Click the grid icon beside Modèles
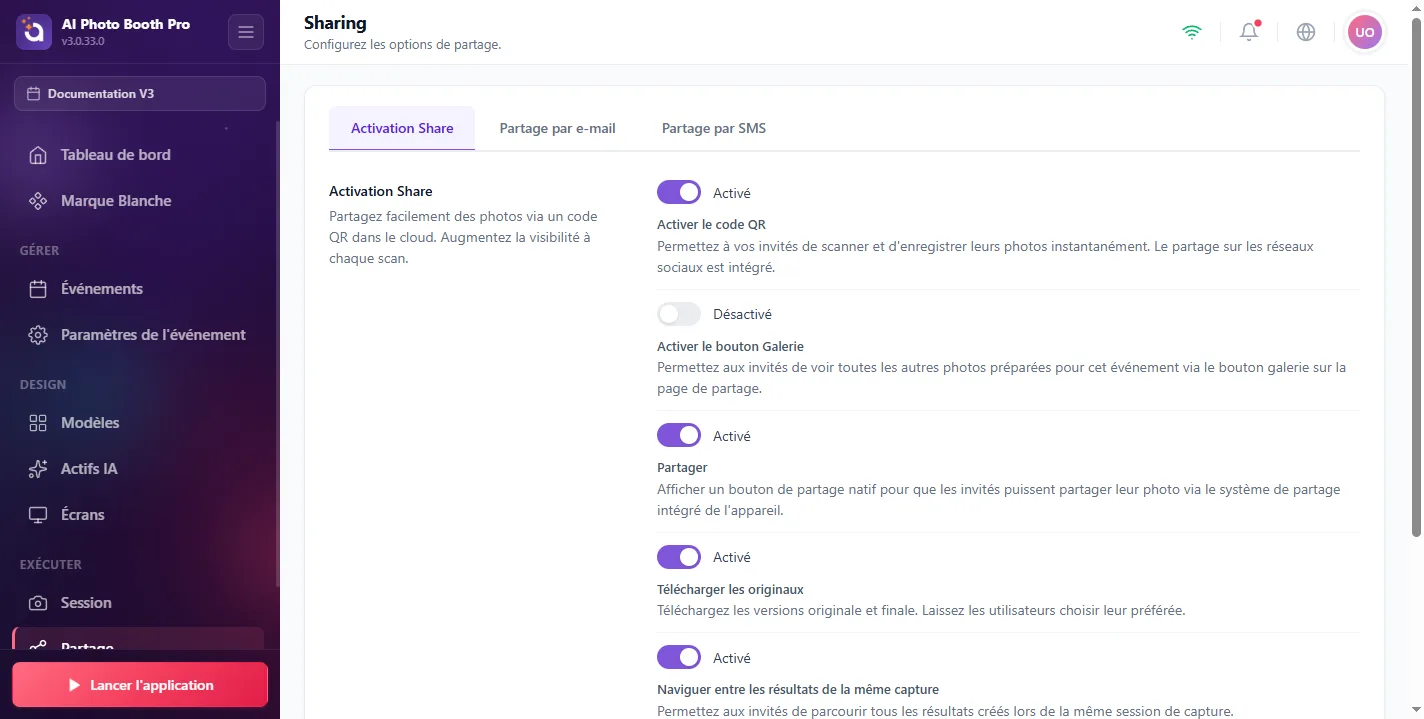This screenshot has height=719, width=1424. point(38,423)
